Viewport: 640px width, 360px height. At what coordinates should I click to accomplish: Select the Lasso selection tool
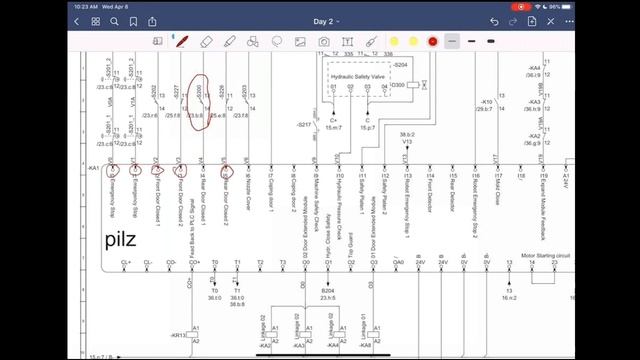[x=277, y=41]
